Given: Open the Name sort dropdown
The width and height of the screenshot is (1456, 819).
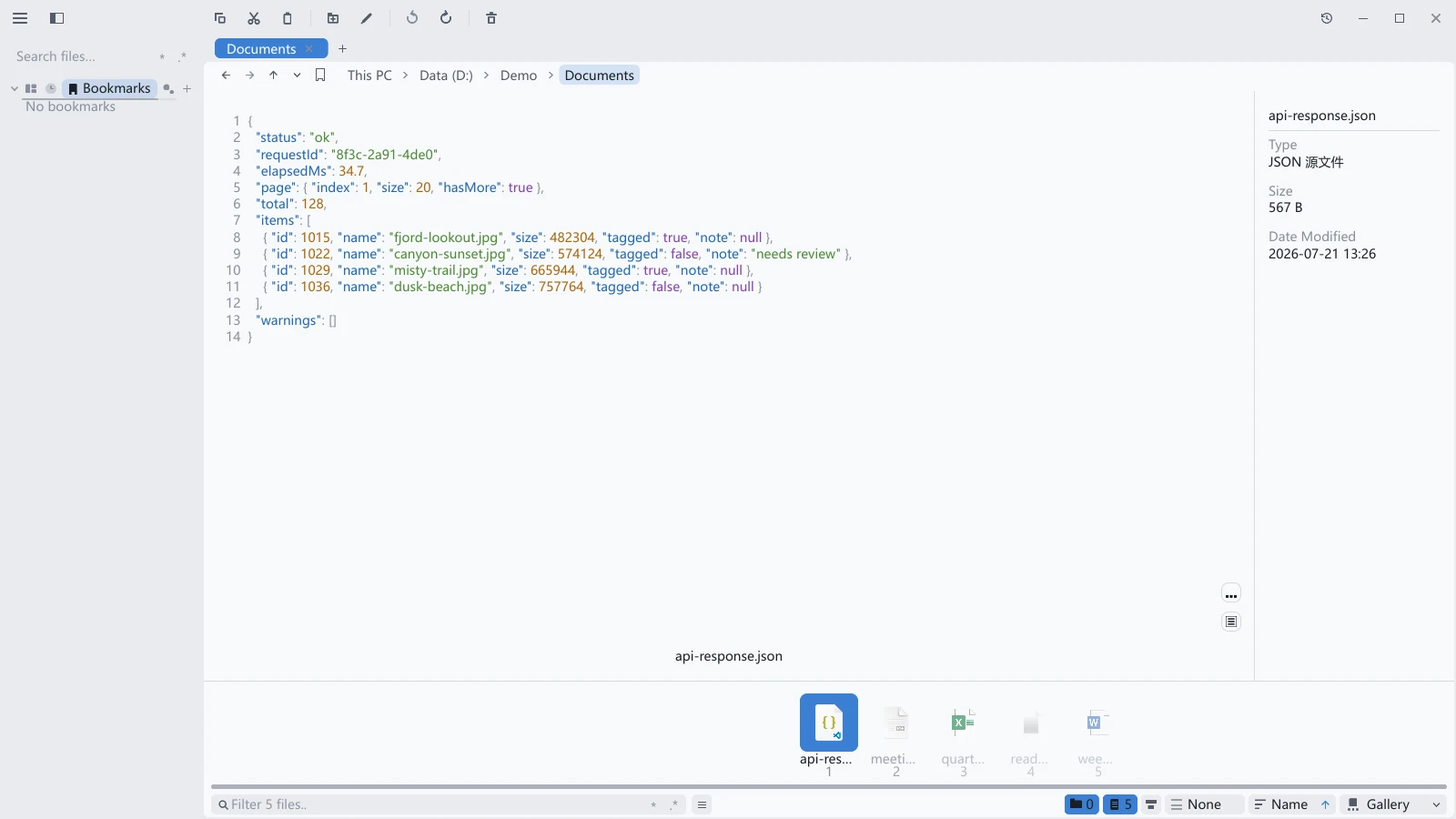Looking at the screenshot, I should (x=1281, y=804).
